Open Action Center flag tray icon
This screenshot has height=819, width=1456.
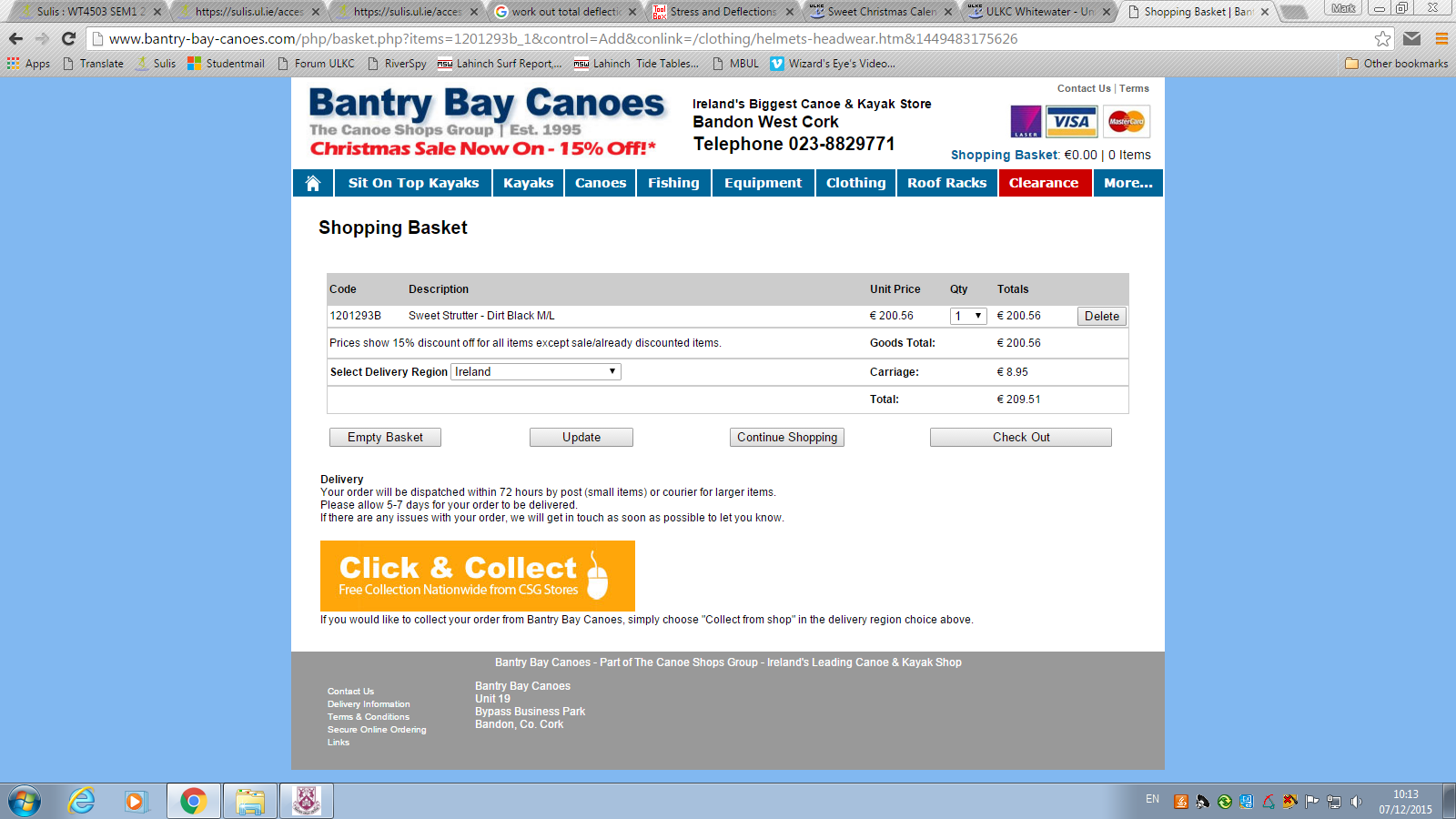(x=1311, y=802)
